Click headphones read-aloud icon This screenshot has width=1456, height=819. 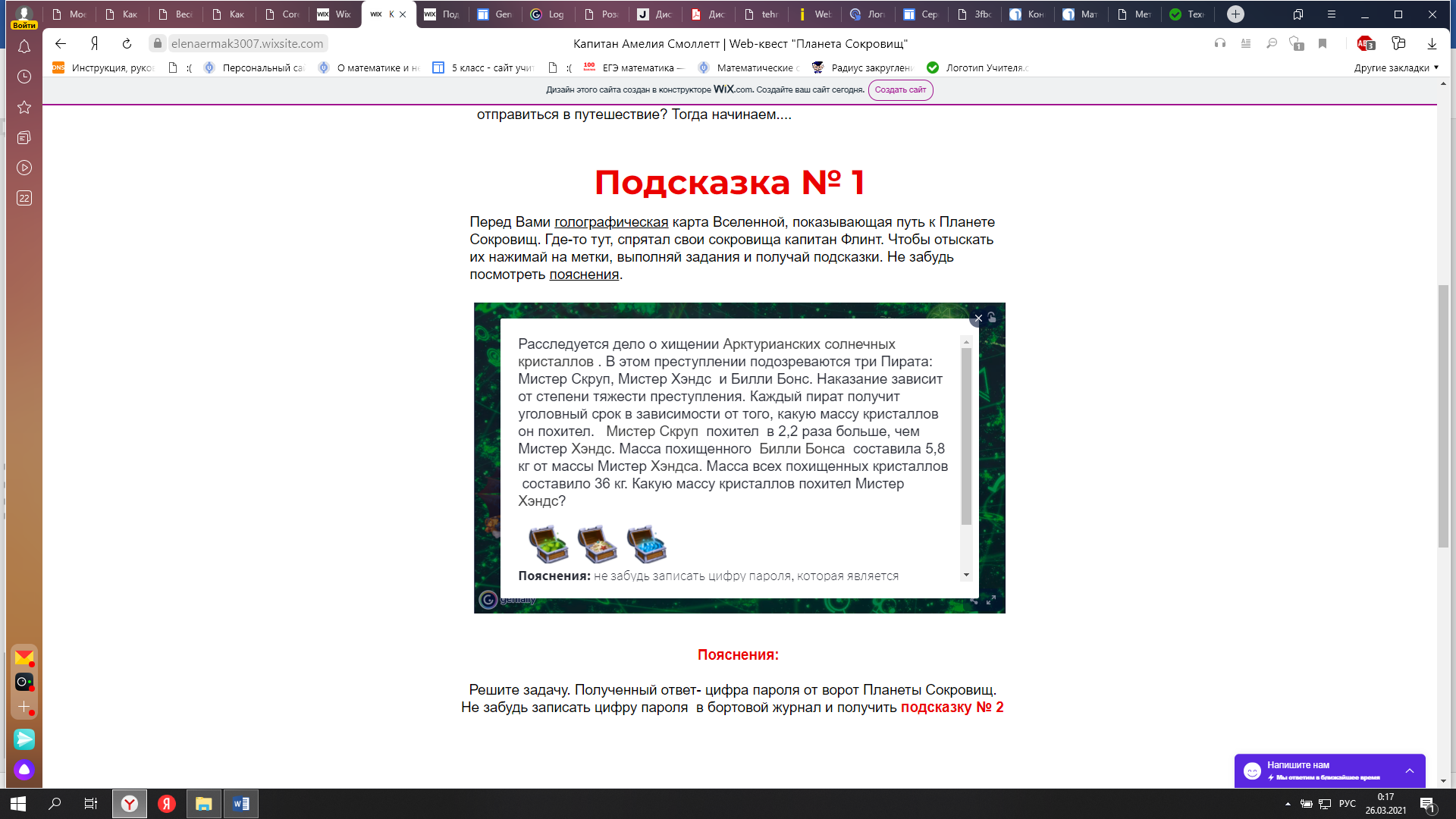coord(1220,44)
